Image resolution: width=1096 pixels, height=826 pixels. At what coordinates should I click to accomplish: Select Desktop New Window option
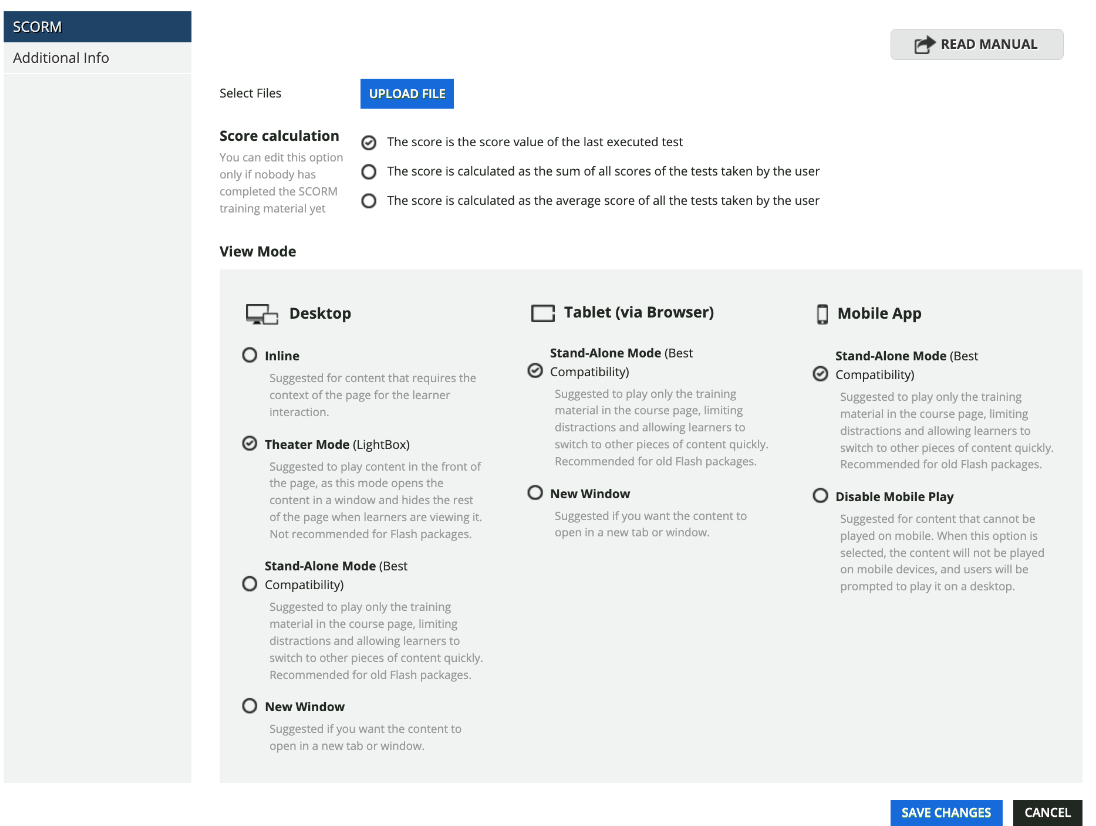(250, 706)
